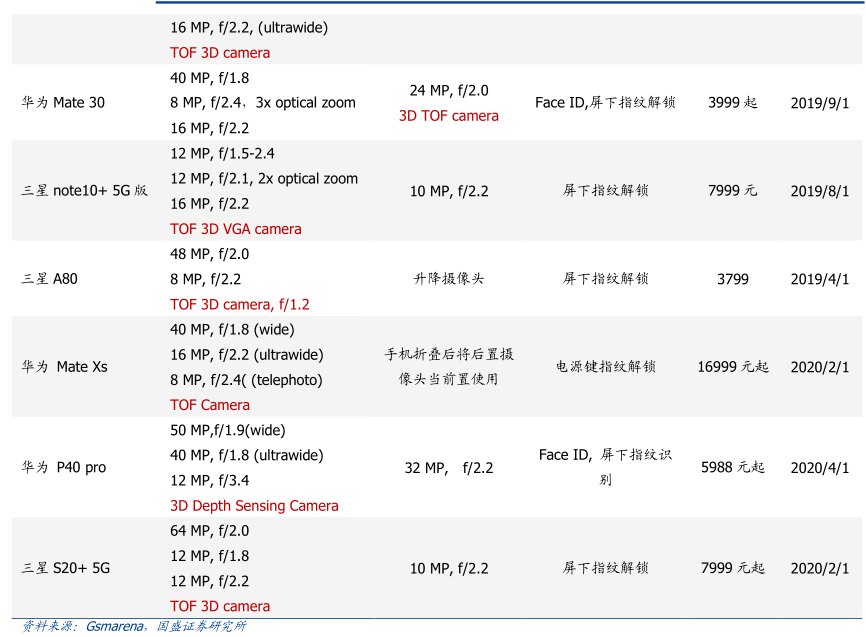Click the red 3D TOF camera text
866x637 pixels.
pyautogui.click(x=448, y=116)
